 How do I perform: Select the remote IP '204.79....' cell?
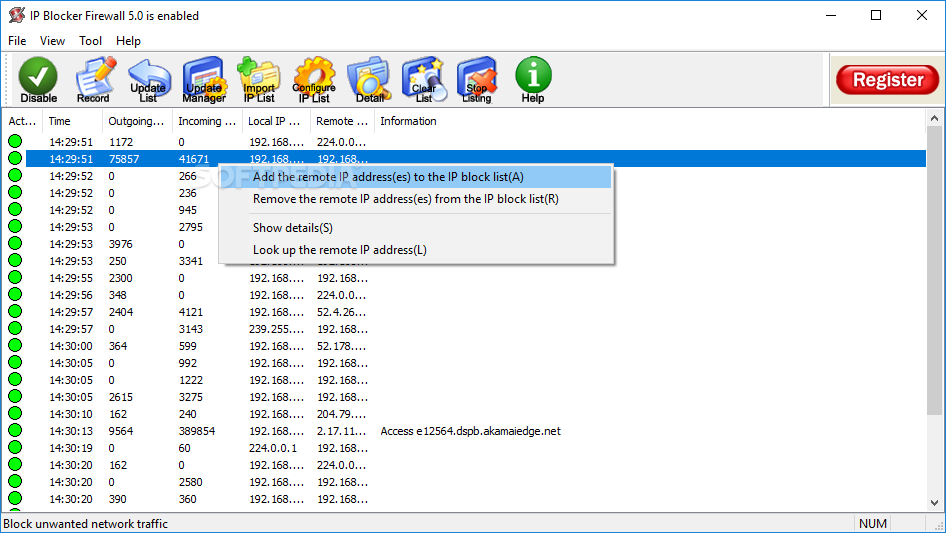point(341,414)
